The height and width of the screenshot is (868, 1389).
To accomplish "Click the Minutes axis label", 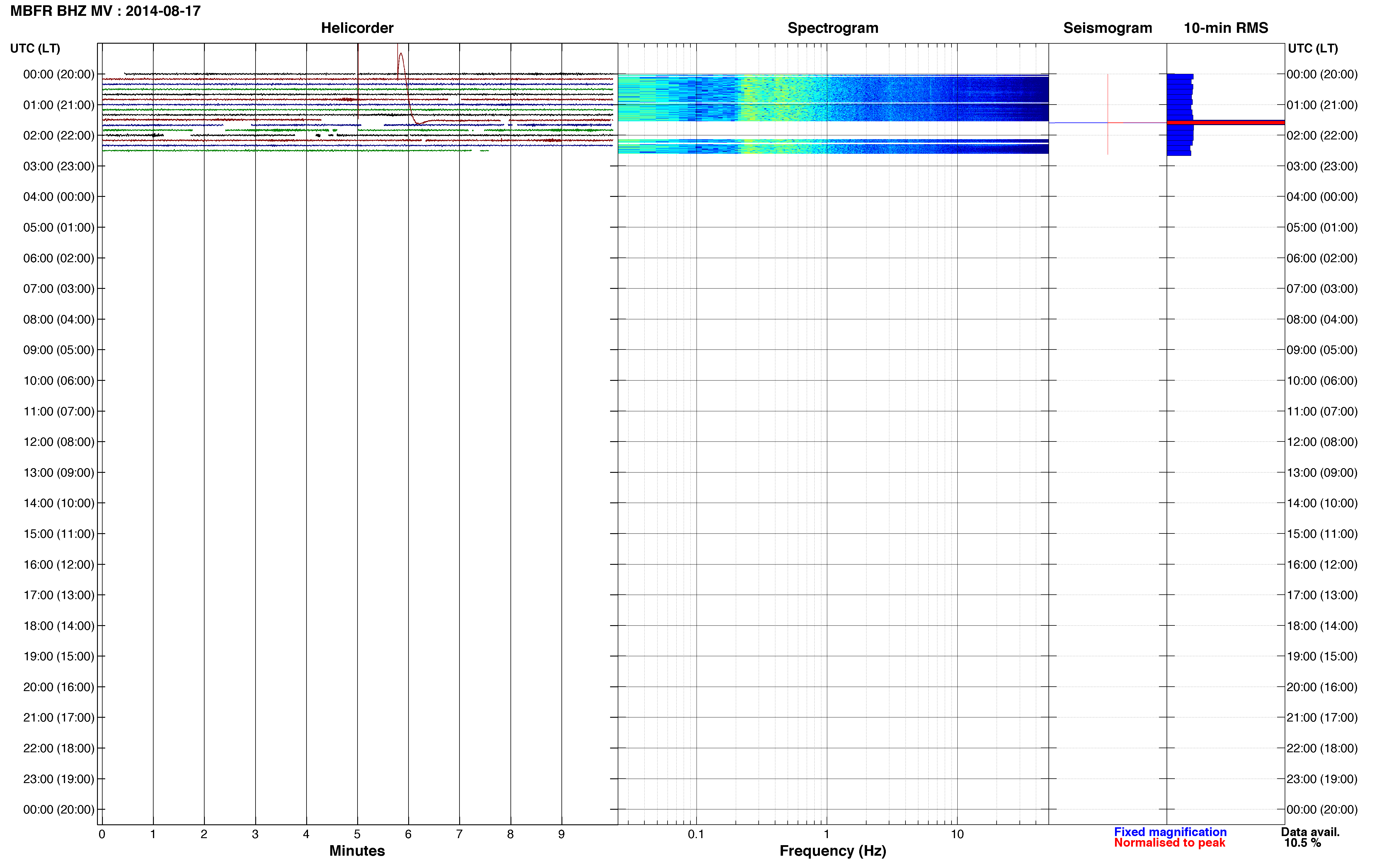I will coord(357,851).
